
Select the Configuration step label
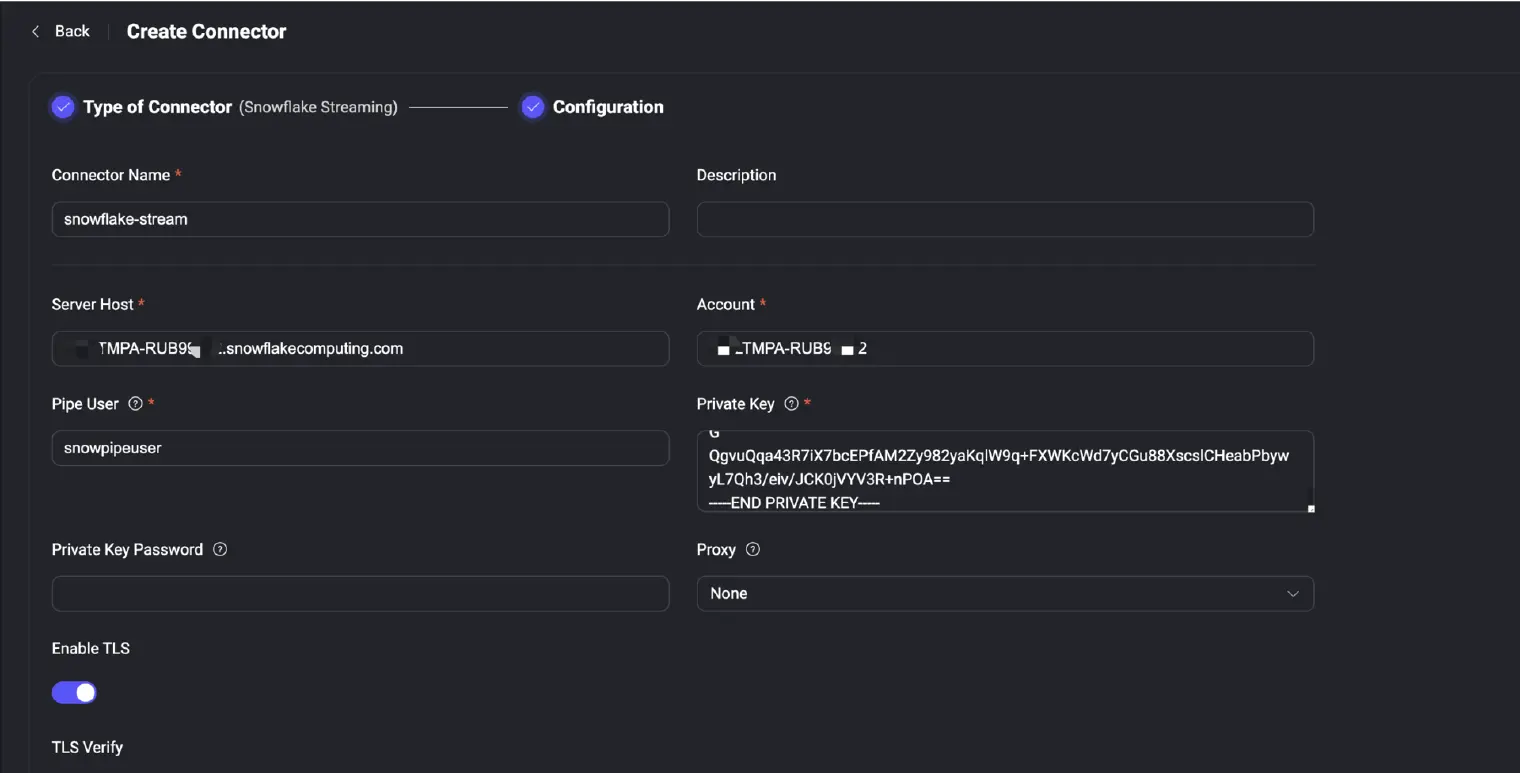(607, 107)
